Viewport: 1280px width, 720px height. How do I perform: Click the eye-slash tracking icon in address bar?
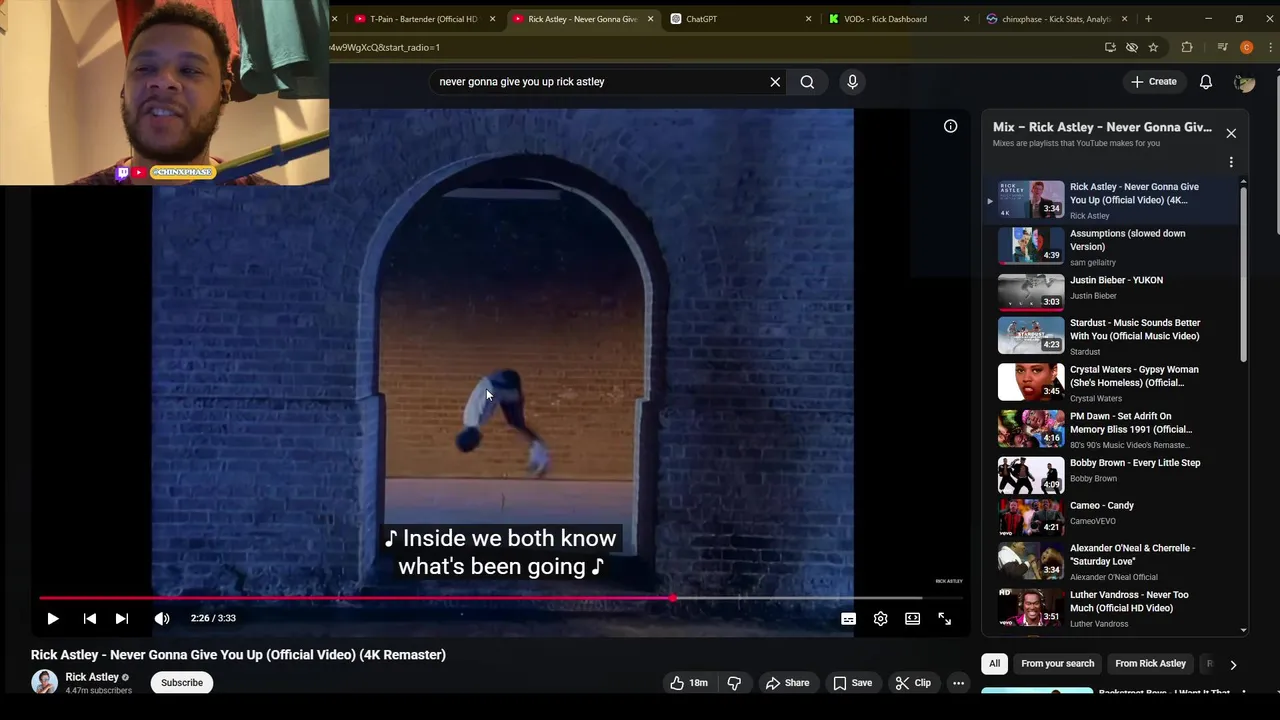pos(1132,47)
